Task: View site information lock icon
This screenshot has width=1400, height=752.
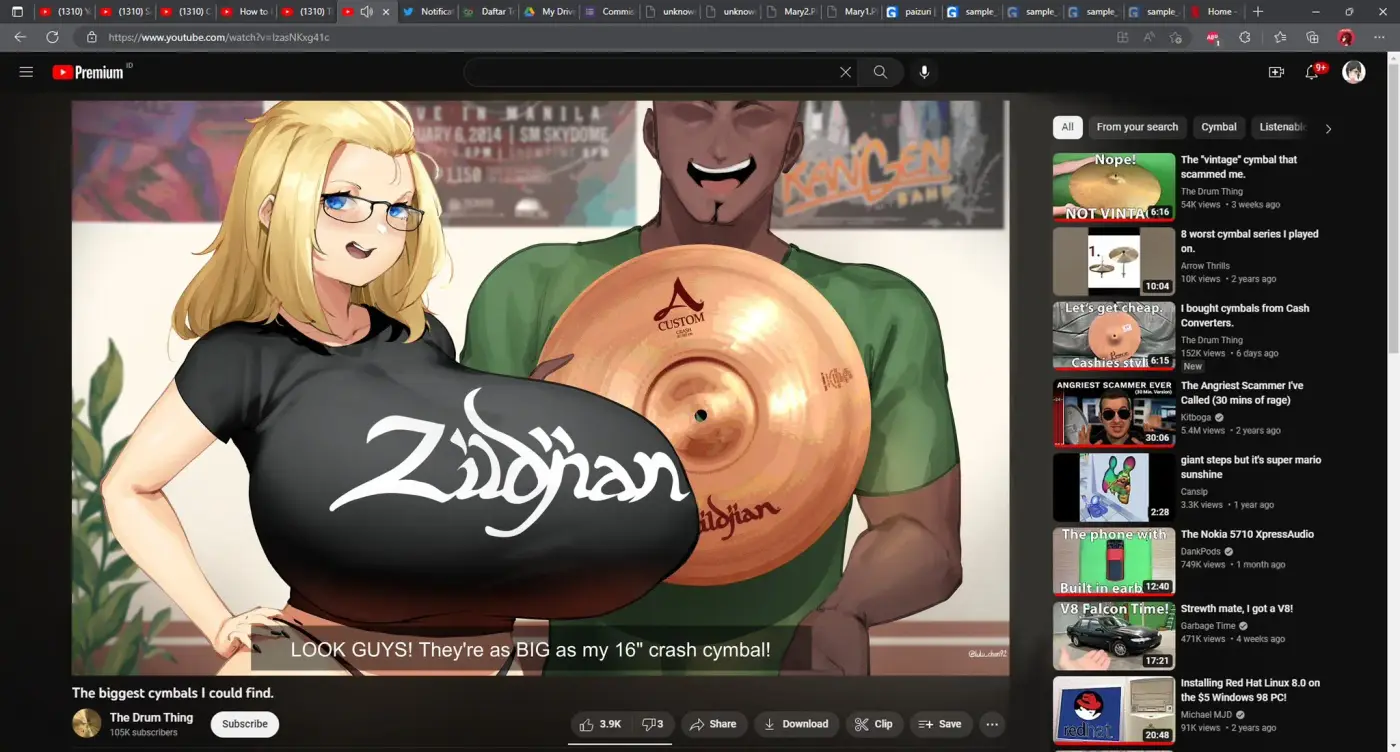Action: 91,37
